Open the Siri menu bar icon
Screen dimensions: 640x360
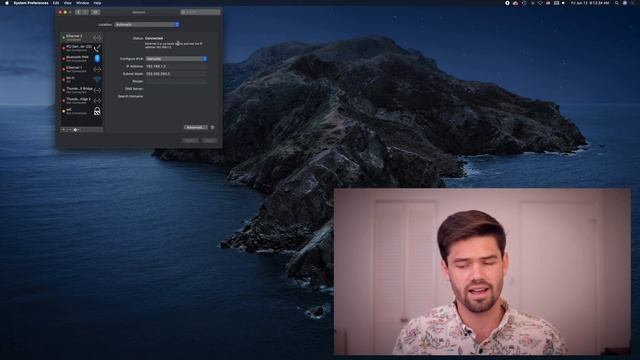625,3
